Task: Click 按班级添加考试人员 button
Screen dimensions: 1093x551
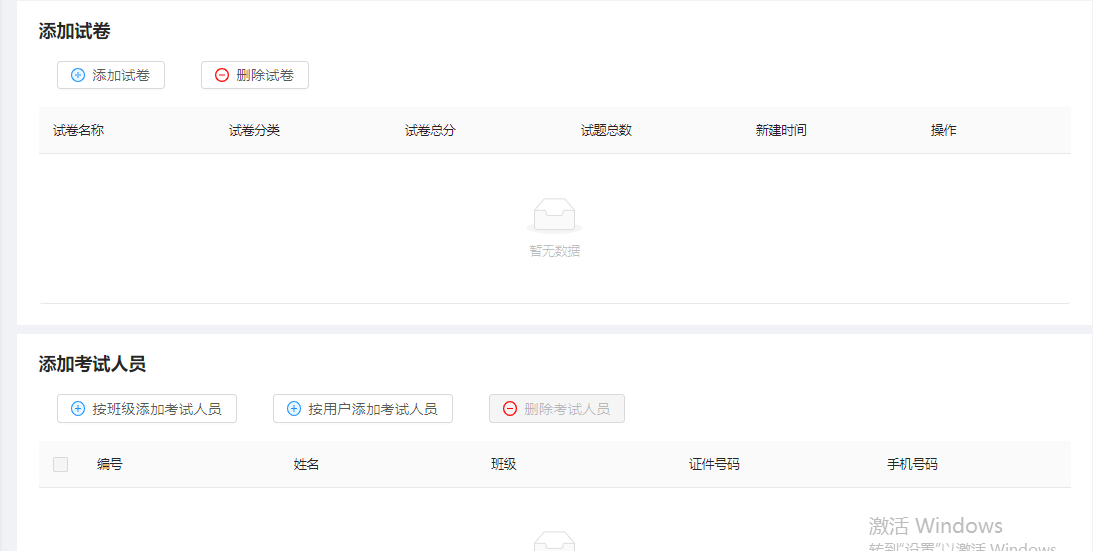Action: click(x=147, y=409)
